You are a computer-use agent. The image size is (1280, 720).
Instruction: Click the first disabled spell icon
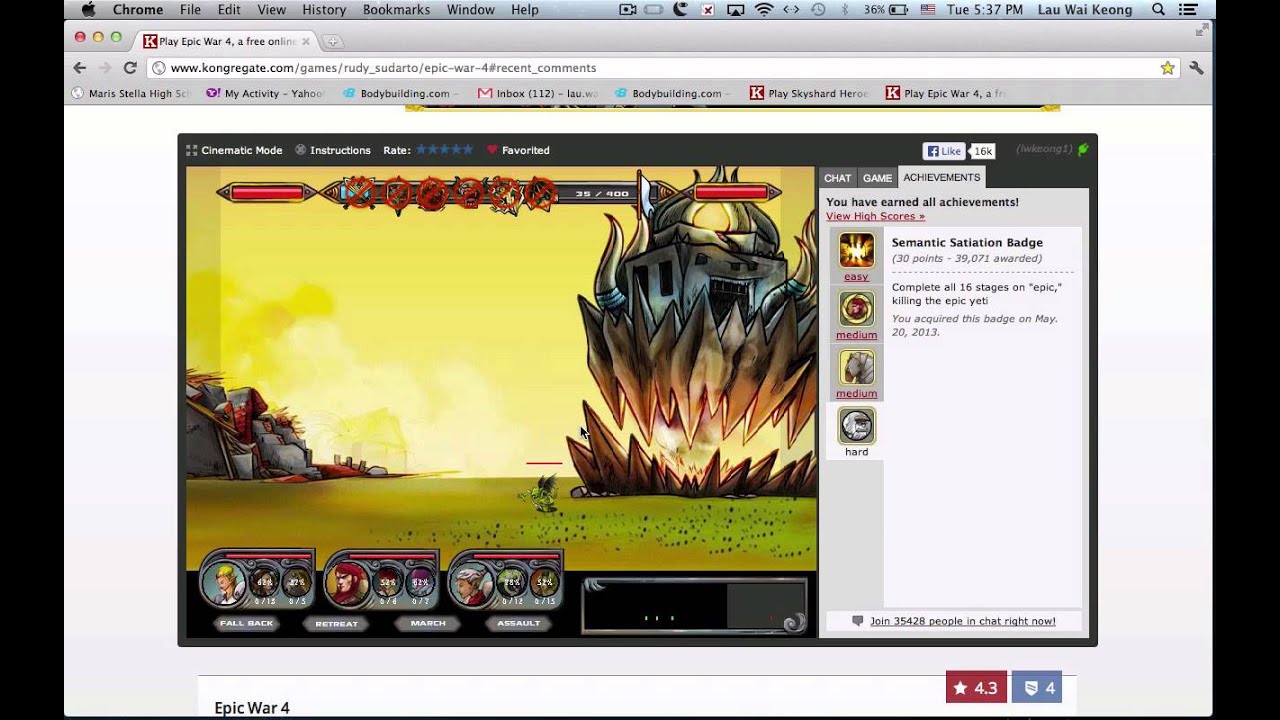click(360, 192)
